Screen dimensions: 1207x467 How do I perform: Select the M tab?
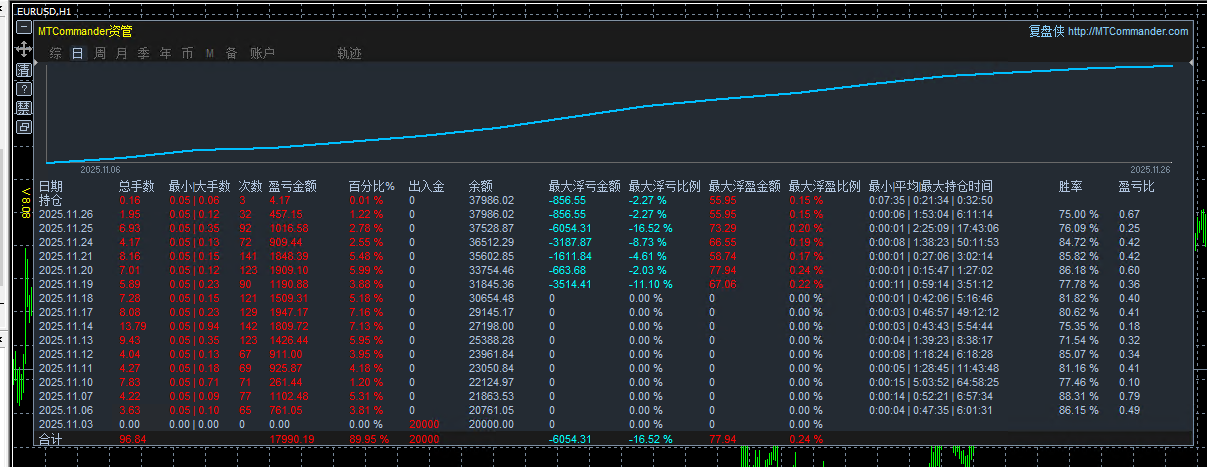click(x=210, y=53)
